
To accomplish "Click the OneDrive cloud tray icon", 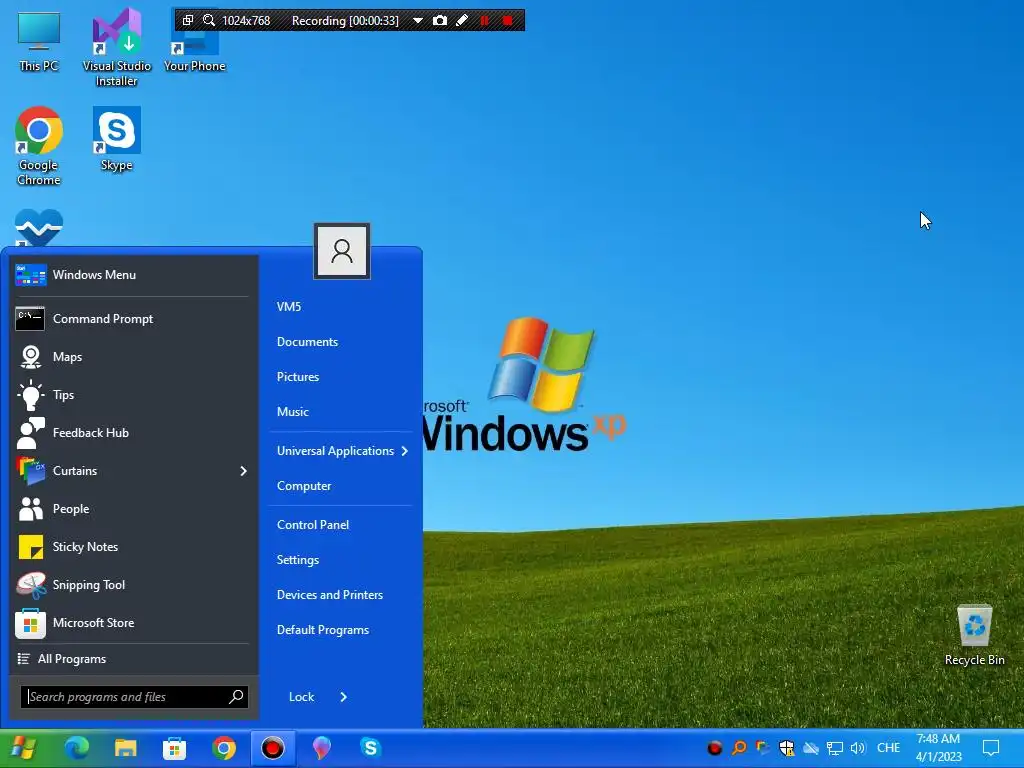I will (810, 748).
